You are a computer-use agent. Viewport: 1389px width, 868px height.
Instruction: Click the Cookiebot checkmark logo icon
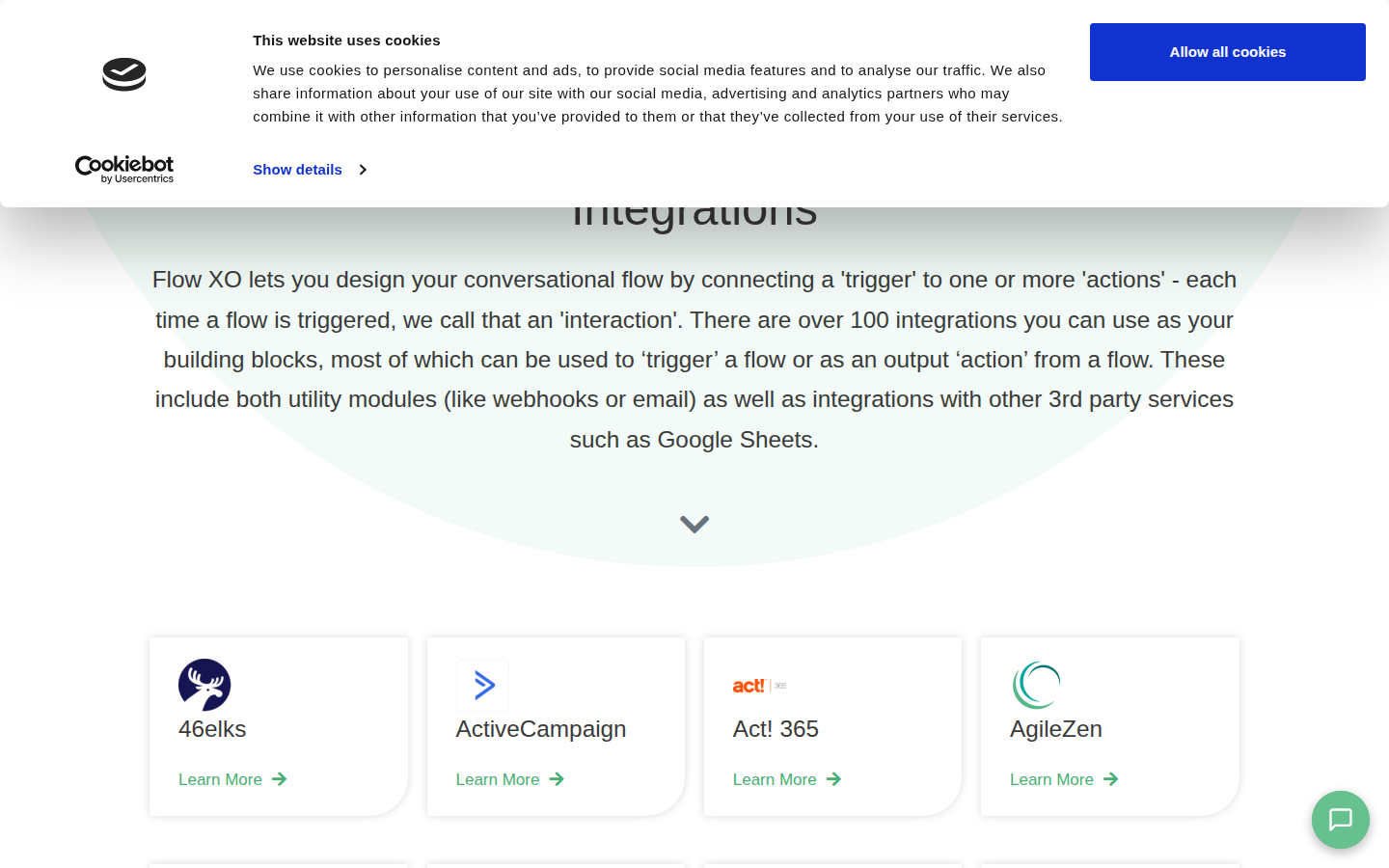124,74
